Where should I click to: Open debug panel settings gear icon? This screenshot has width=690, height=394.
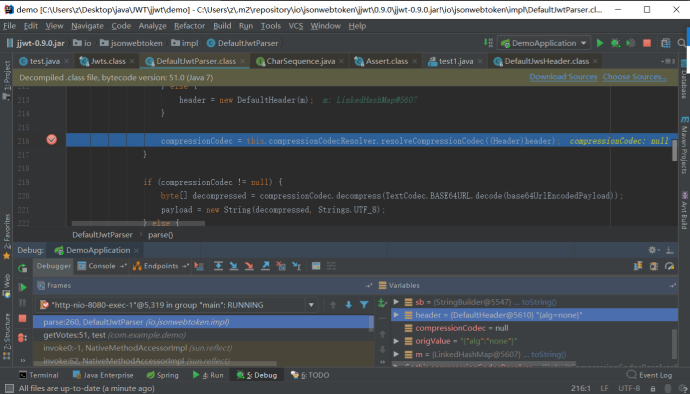(653, 250)
